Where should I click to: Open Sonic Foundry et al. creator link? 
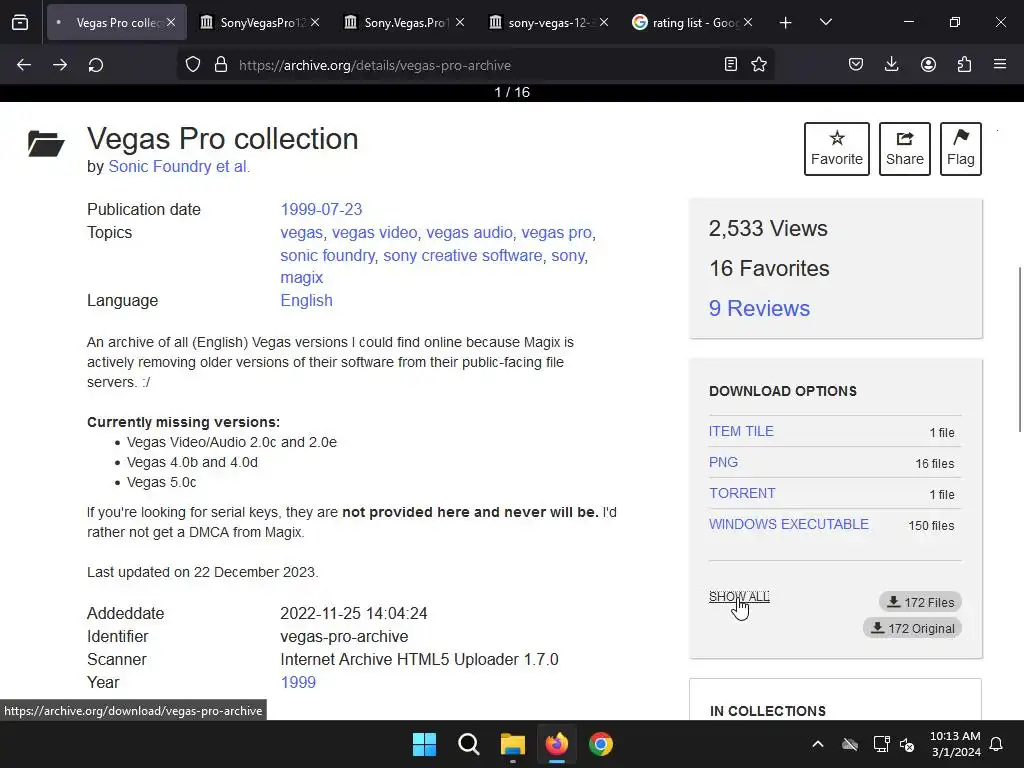(x=179, y=167)
